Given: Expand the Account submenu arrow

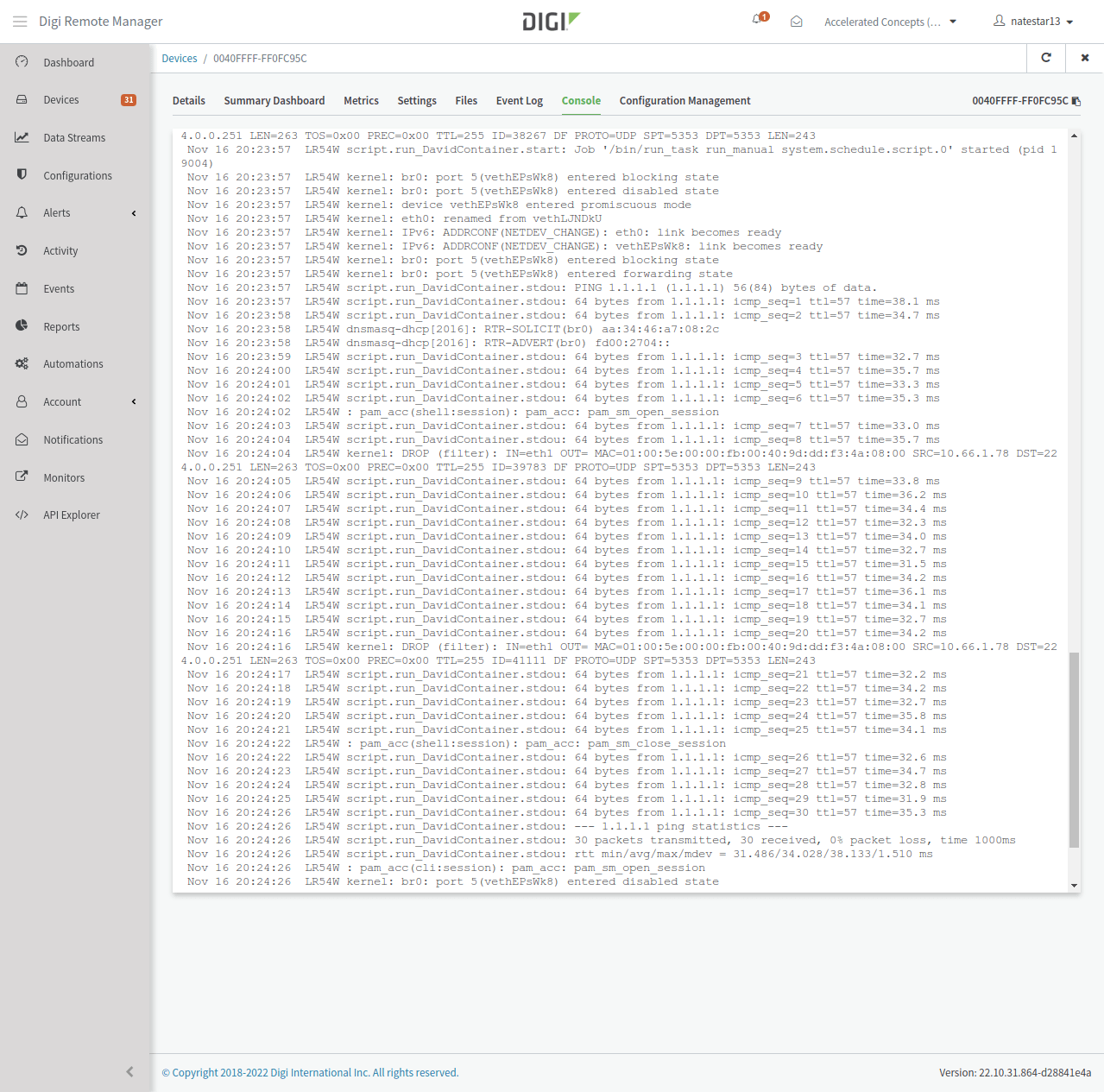Looking at the screenshot, I should 134,401.
